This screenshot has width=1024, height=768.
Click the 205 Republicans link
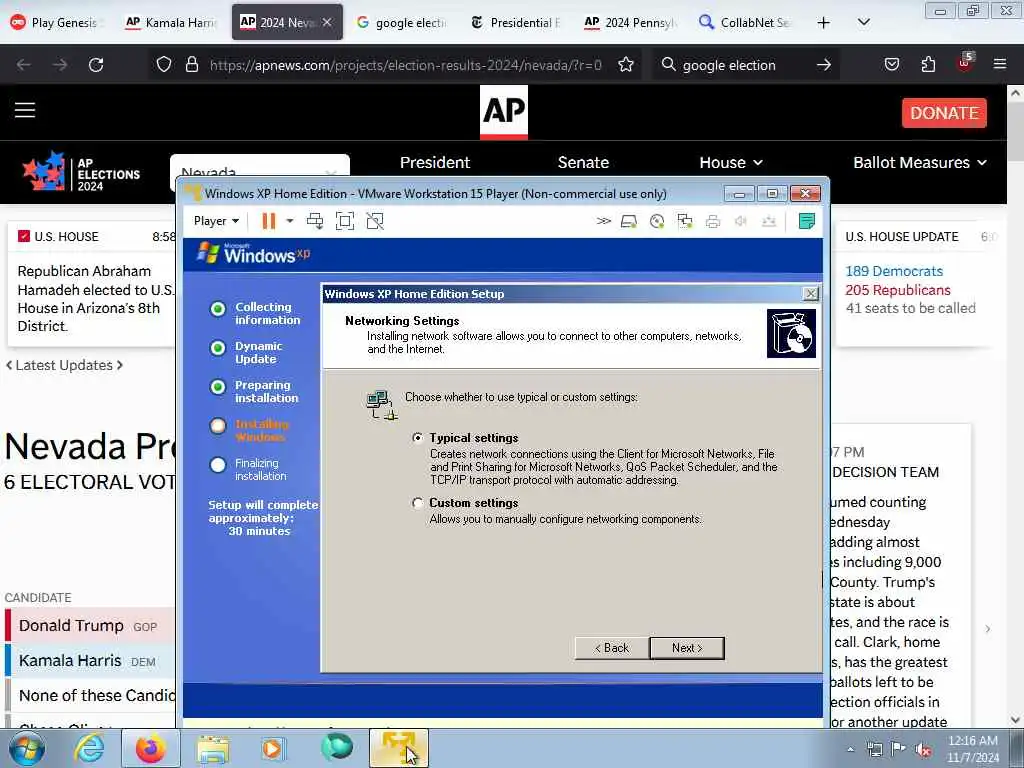click(898, 290)
